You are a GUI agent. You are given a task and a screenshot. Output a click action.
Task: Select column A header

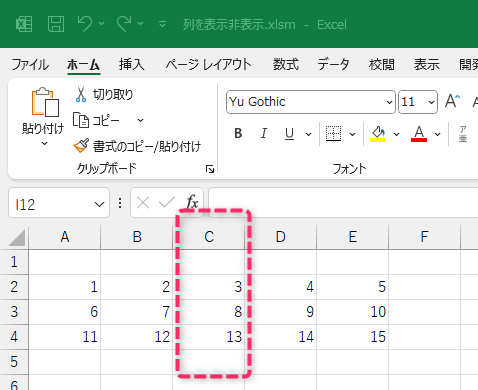(65, 237)
